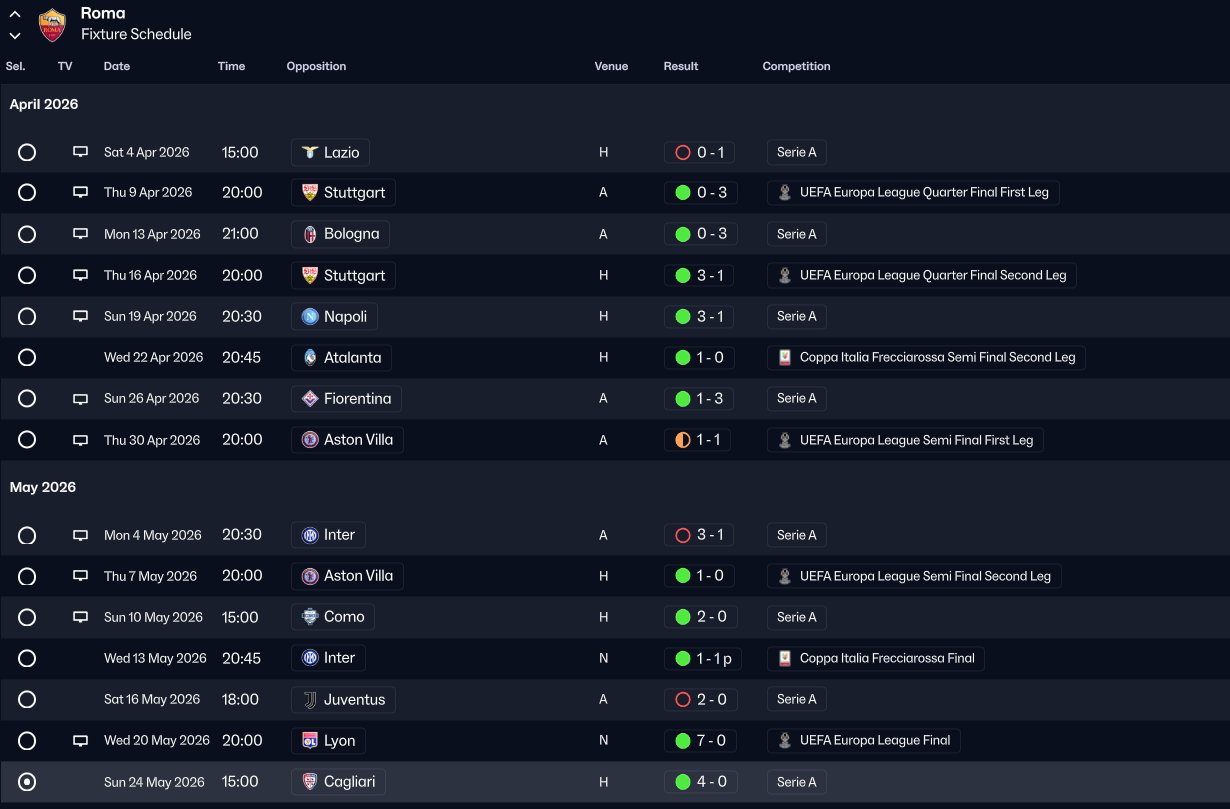Open the Aston Villa 1 - 1 result
1230x809 pixels.
point(700,440)
